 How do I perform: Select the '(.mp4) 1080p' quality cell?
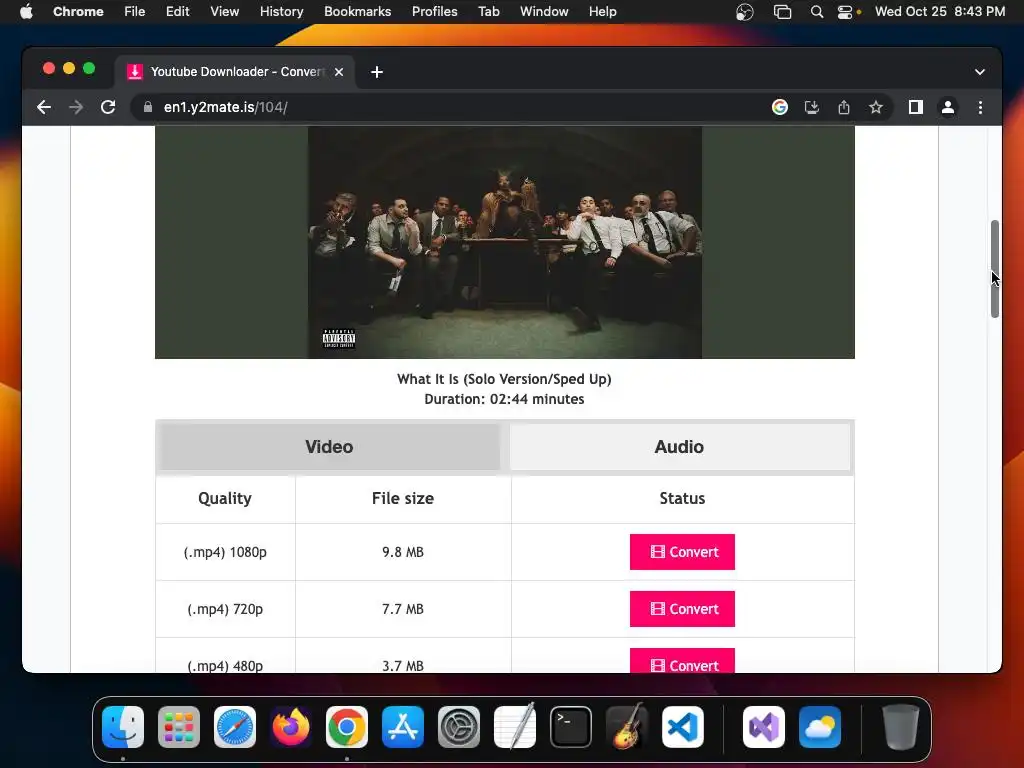(225, 552)
